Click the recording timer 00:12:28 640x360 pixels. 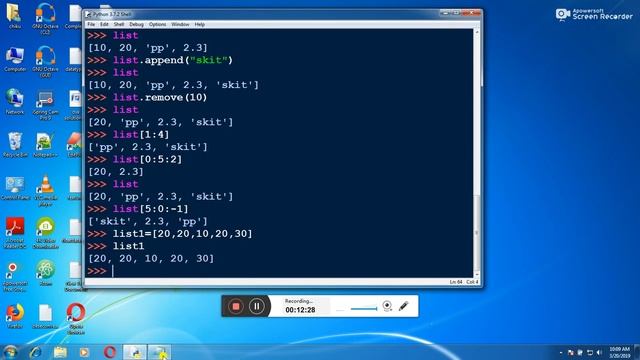[300, 310]
